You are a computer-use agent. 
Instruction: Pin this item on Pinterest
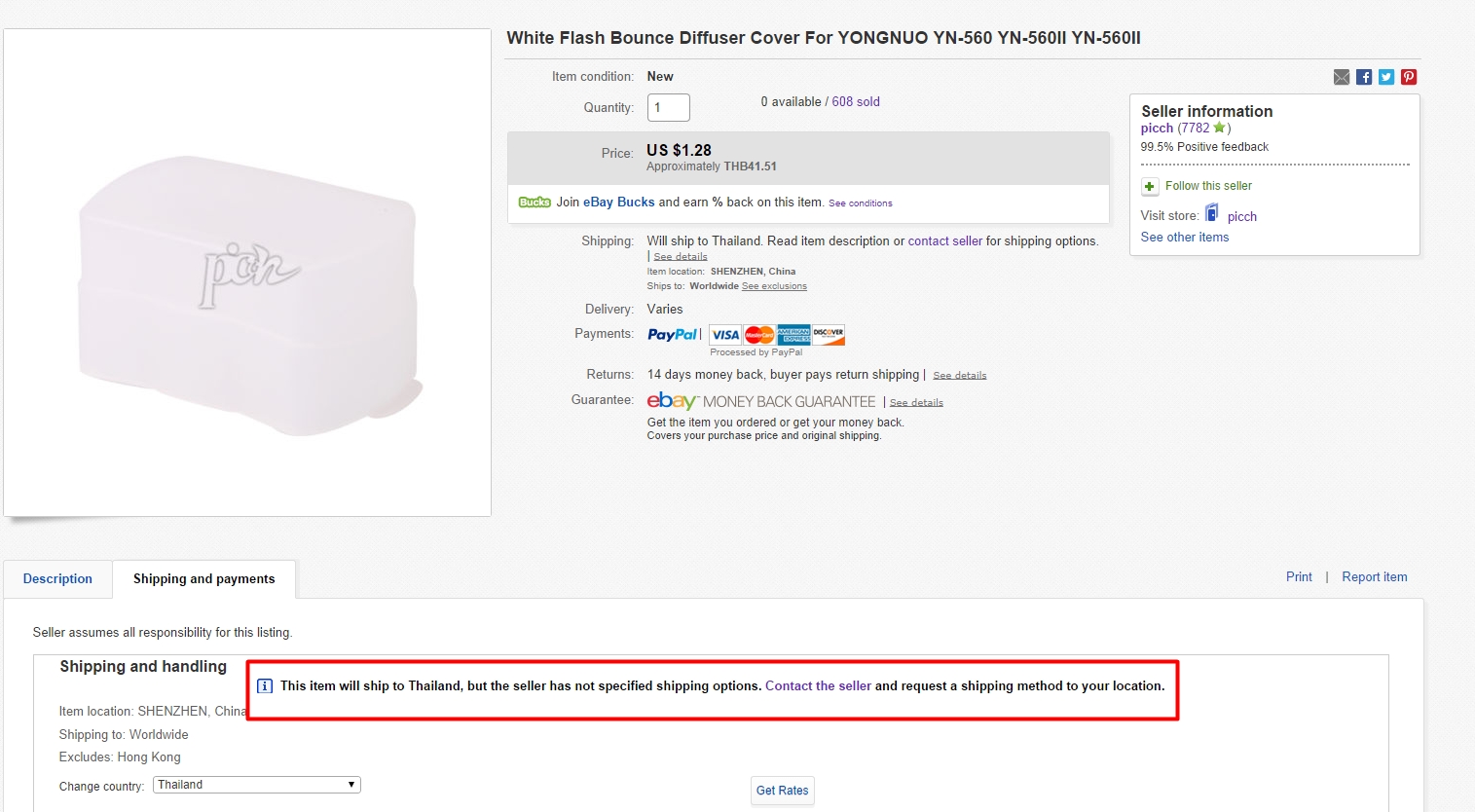1408,77
